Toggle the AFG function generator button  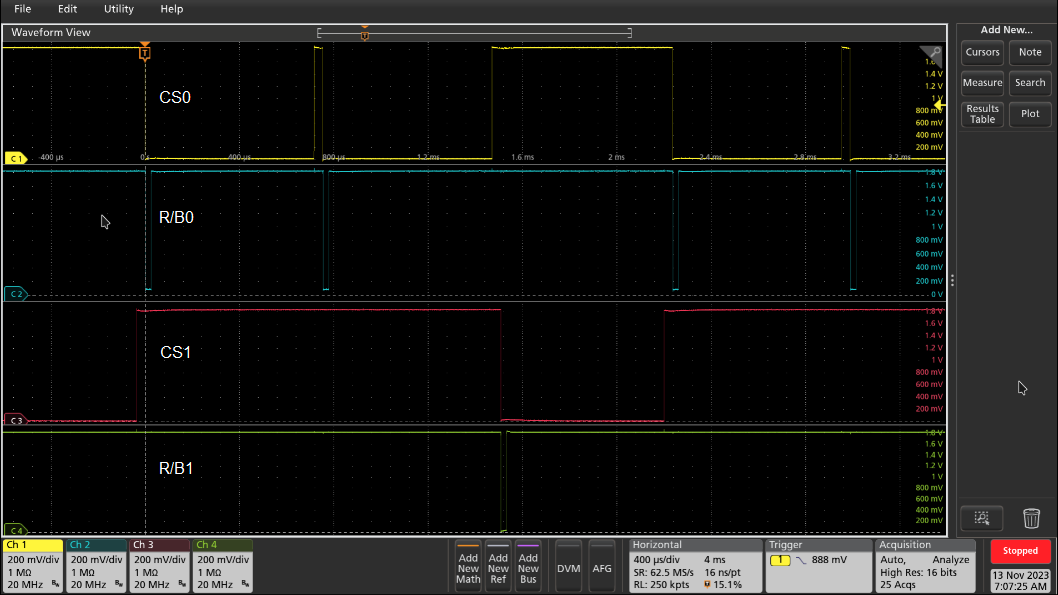602,566
